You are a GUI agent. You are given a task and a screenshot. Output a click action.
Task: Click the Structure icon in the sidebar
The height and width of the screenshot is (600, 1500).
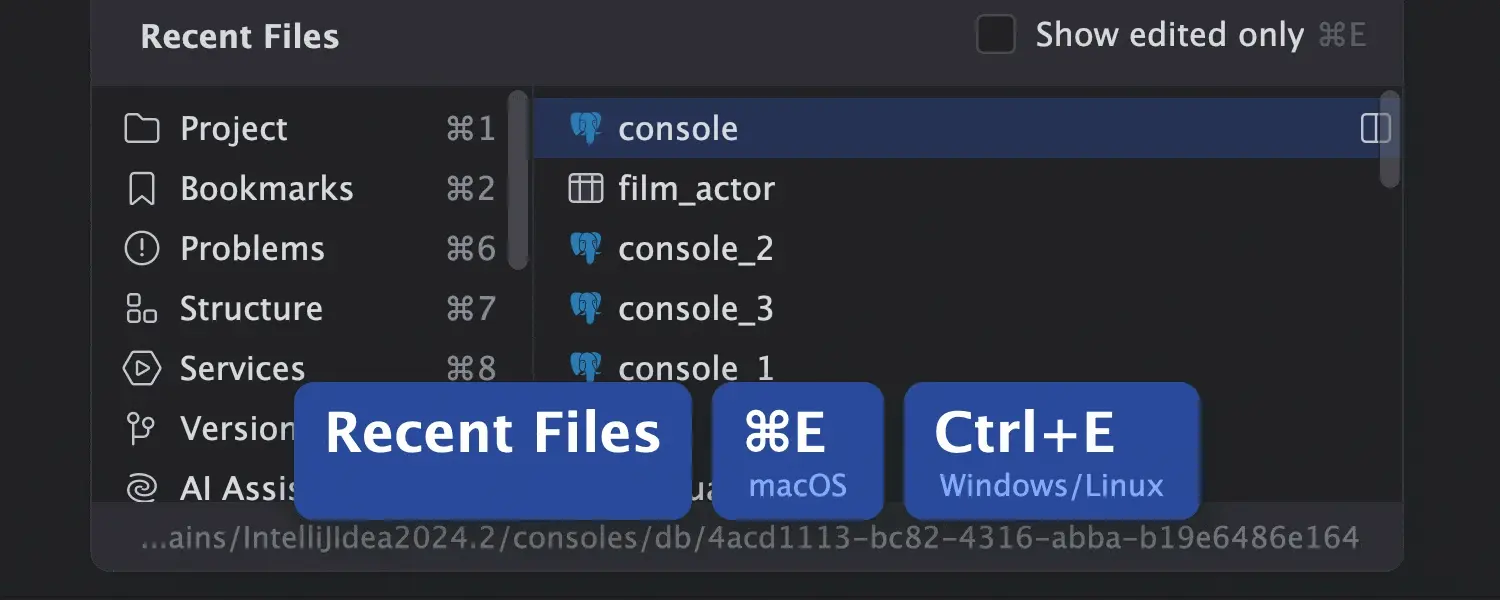click(x=141, y=308)
